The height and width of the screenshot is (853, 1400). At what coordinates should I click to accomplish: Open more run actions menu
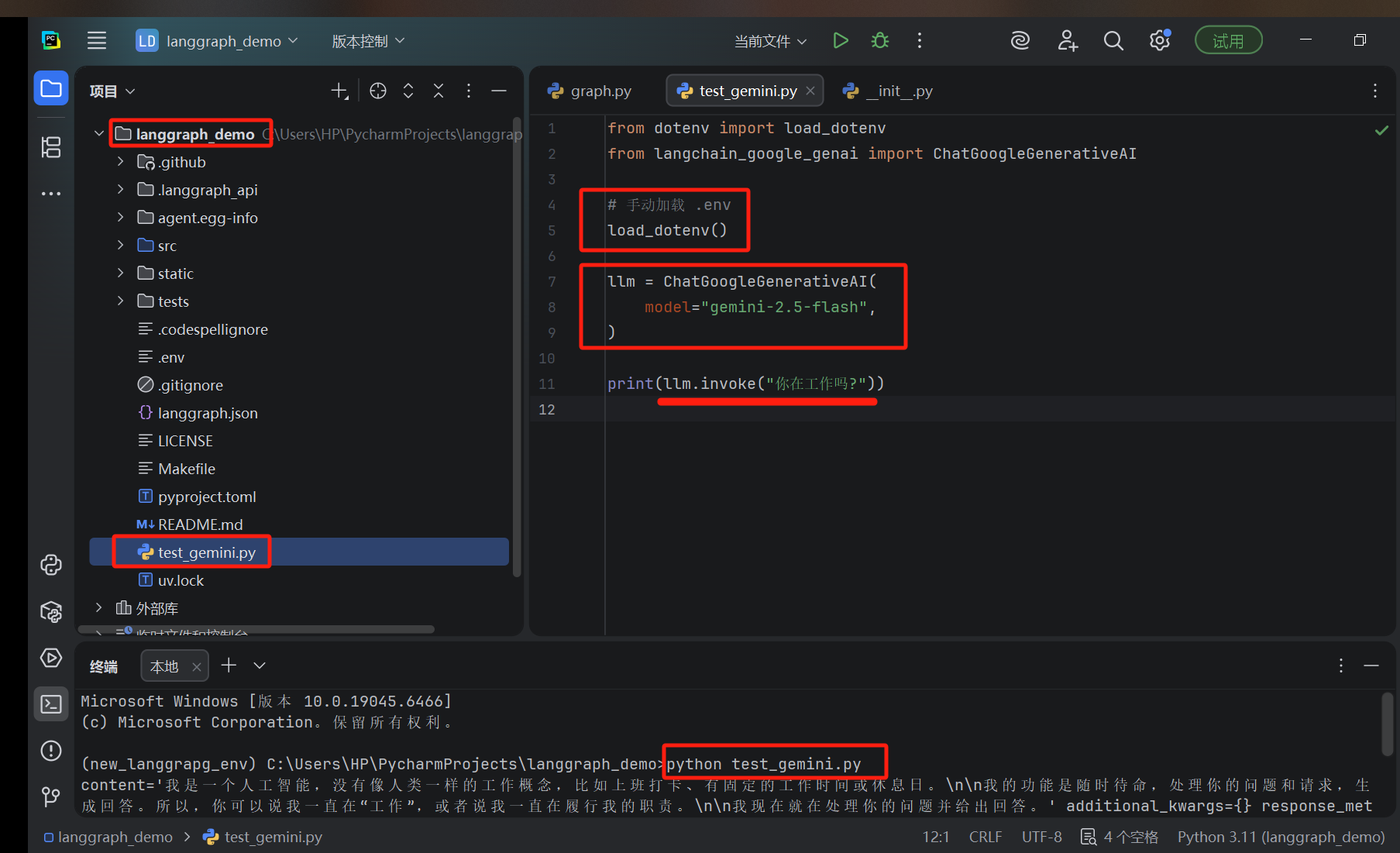(x=920, y=40)
